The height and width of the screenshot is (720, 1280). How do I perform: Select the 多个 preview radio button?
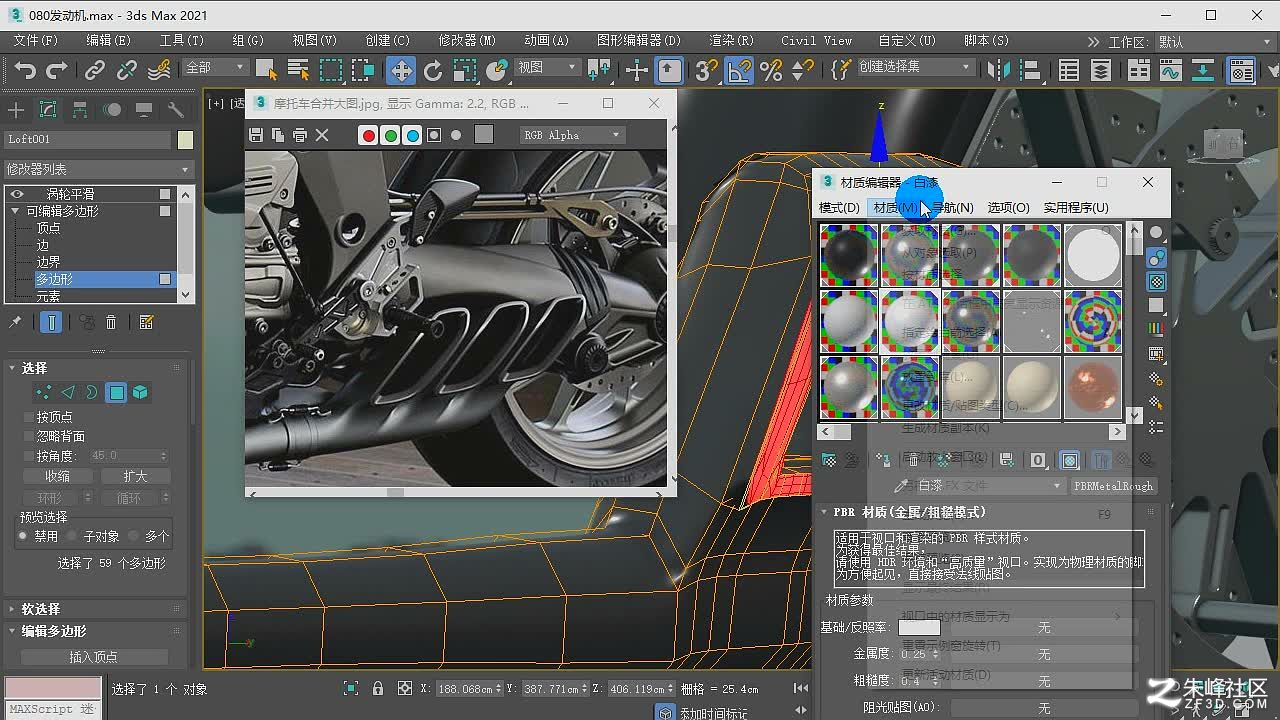pos(134,536)
